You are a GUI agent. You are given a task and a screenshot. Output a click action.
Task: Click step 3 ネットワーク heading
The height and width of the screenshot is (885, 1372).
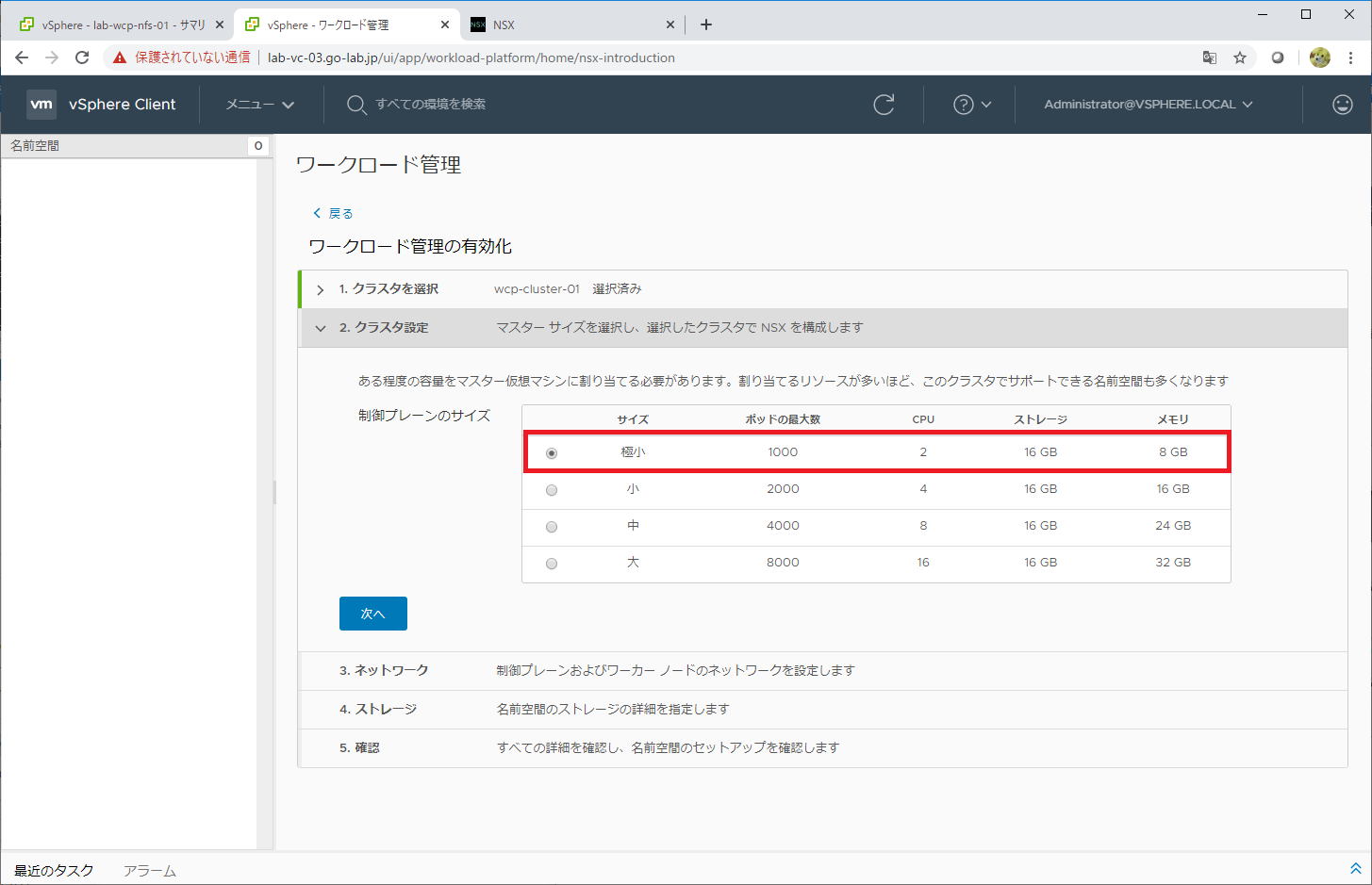click(x=384, y=670)
